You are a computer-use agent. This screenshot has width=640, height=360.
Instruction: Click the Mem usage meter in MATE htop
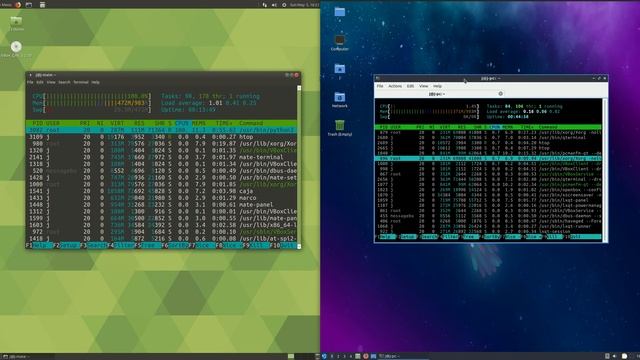coord(91,103)
